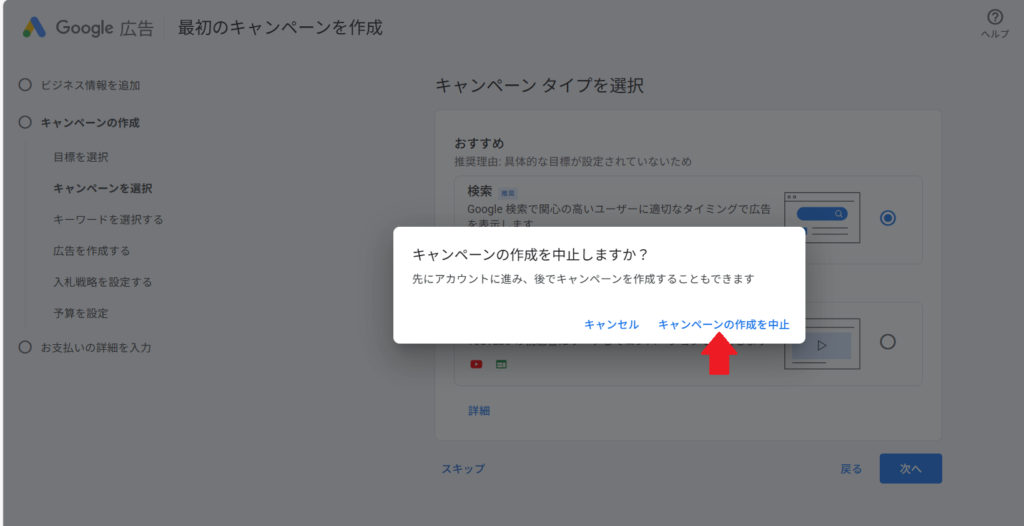This screenshot has width=1024, height=526.
Task: Click the お支払いの詳細を入力 step circle
Action: 25,348
